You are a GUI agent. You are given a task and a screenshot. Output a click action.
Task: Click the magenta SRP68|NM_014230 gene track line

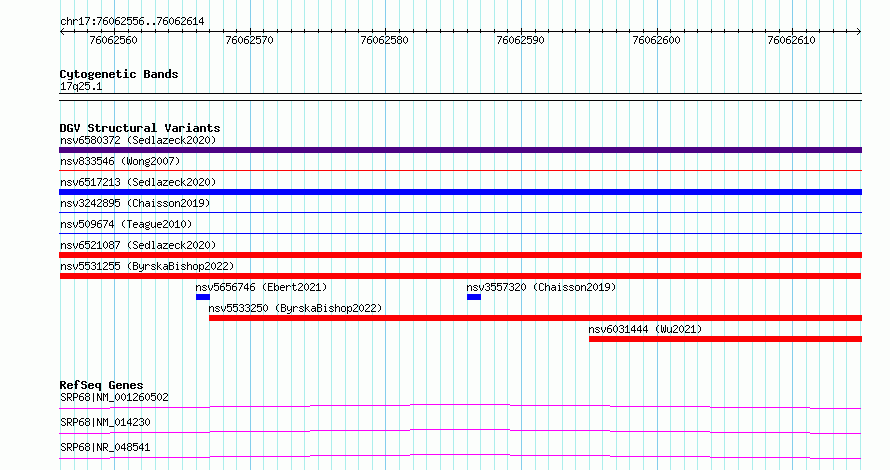(460, 431)
